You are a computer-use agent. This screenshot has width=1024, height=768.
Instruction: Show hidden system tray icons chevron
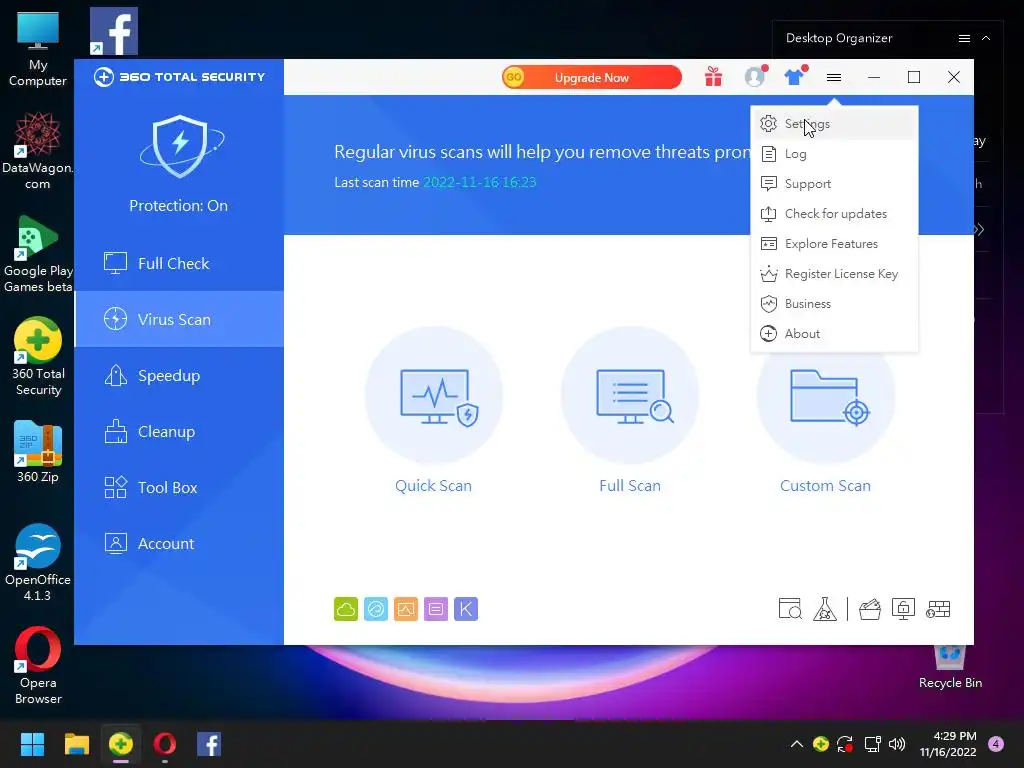pyautogui.click(x=797, y=744)
